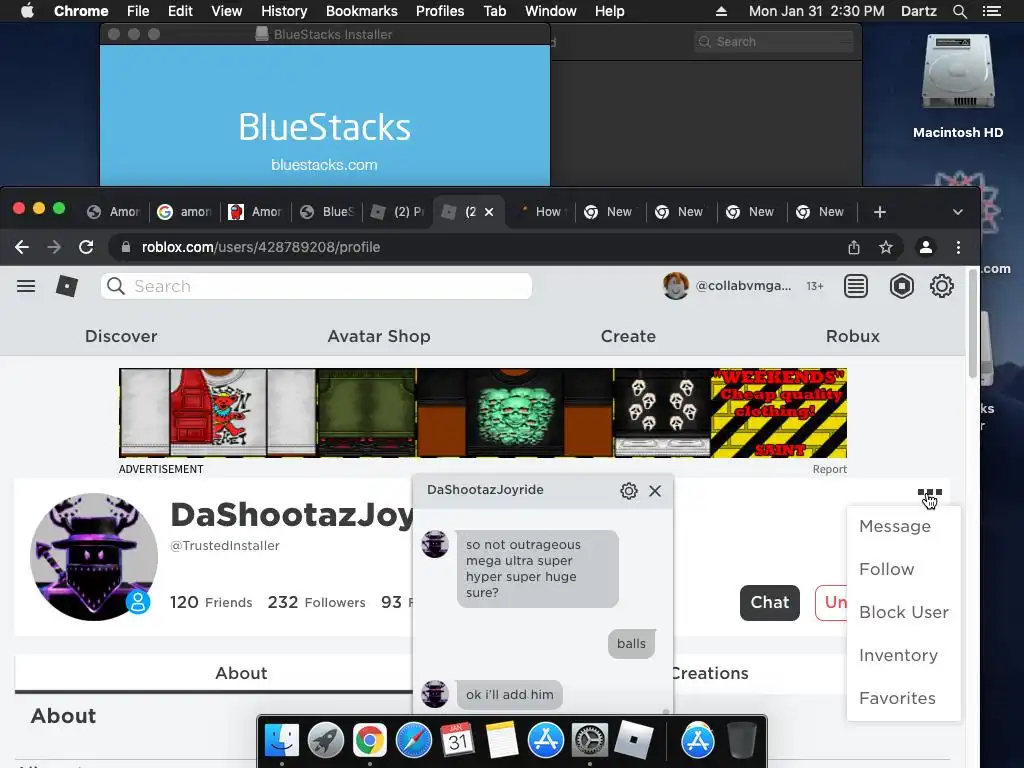Viewport: 1024px width, 768px height.
Task: View the 120 Friends list
Action: point(211,602)
